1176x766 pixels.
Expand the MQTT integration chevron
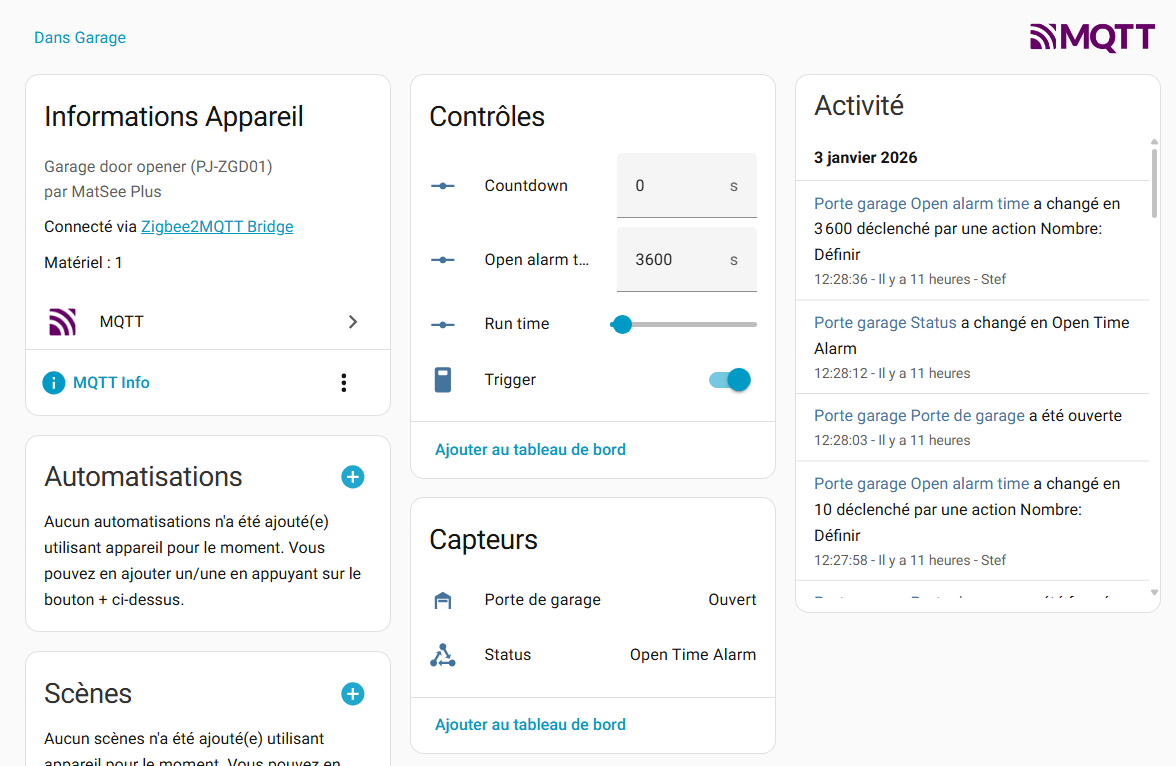(x=352, y=322)
